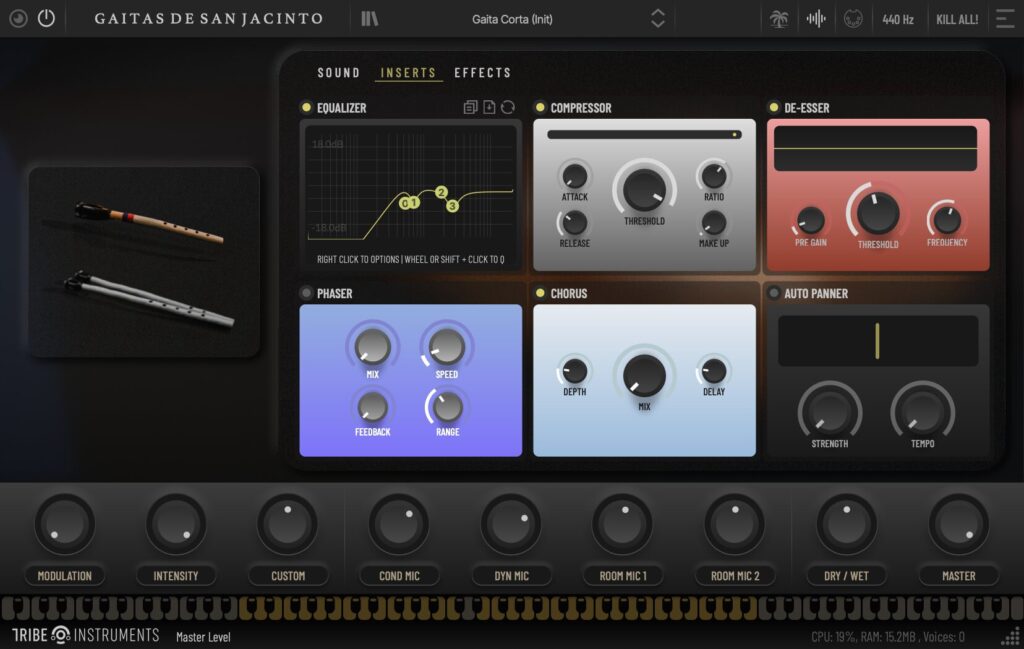Viewport: 1024px width, 649px height.
Task: Click the Chorus Depth knob
Action: tap(575, 371)
